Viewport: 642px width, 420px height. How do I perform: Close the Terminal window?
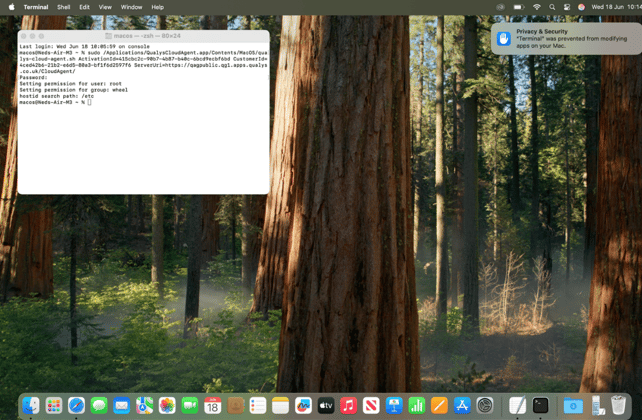(24, 36)
